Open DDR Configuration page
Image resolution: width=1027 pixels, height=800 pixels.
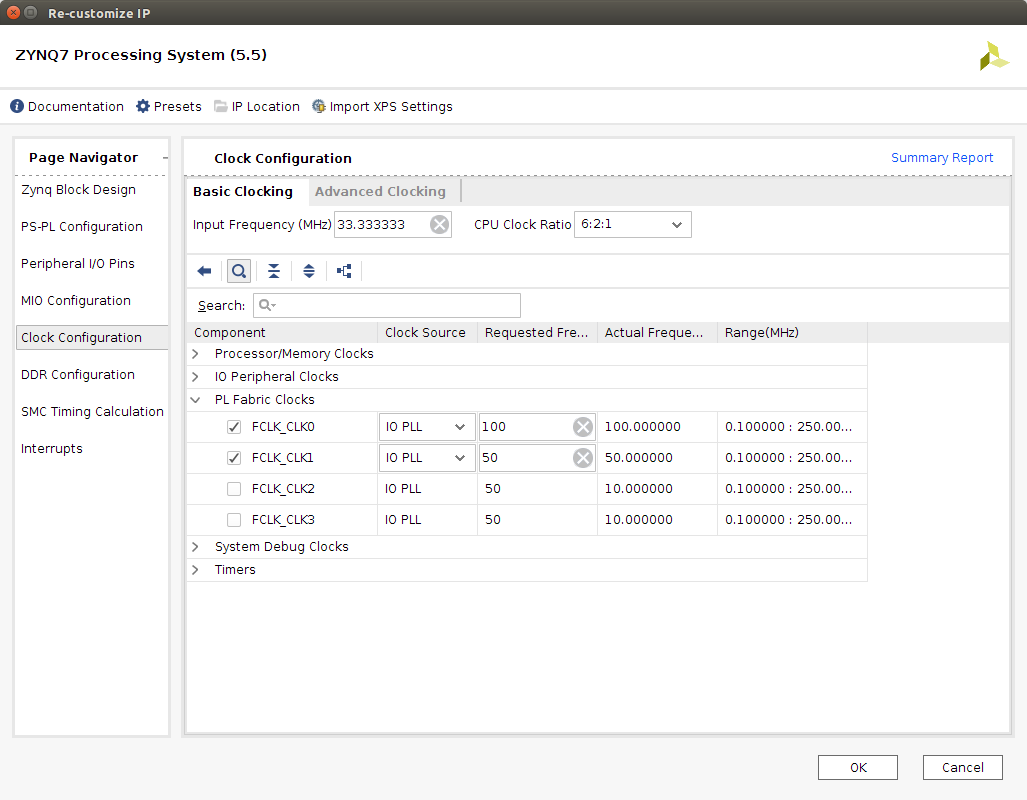[x=78, y=375]
